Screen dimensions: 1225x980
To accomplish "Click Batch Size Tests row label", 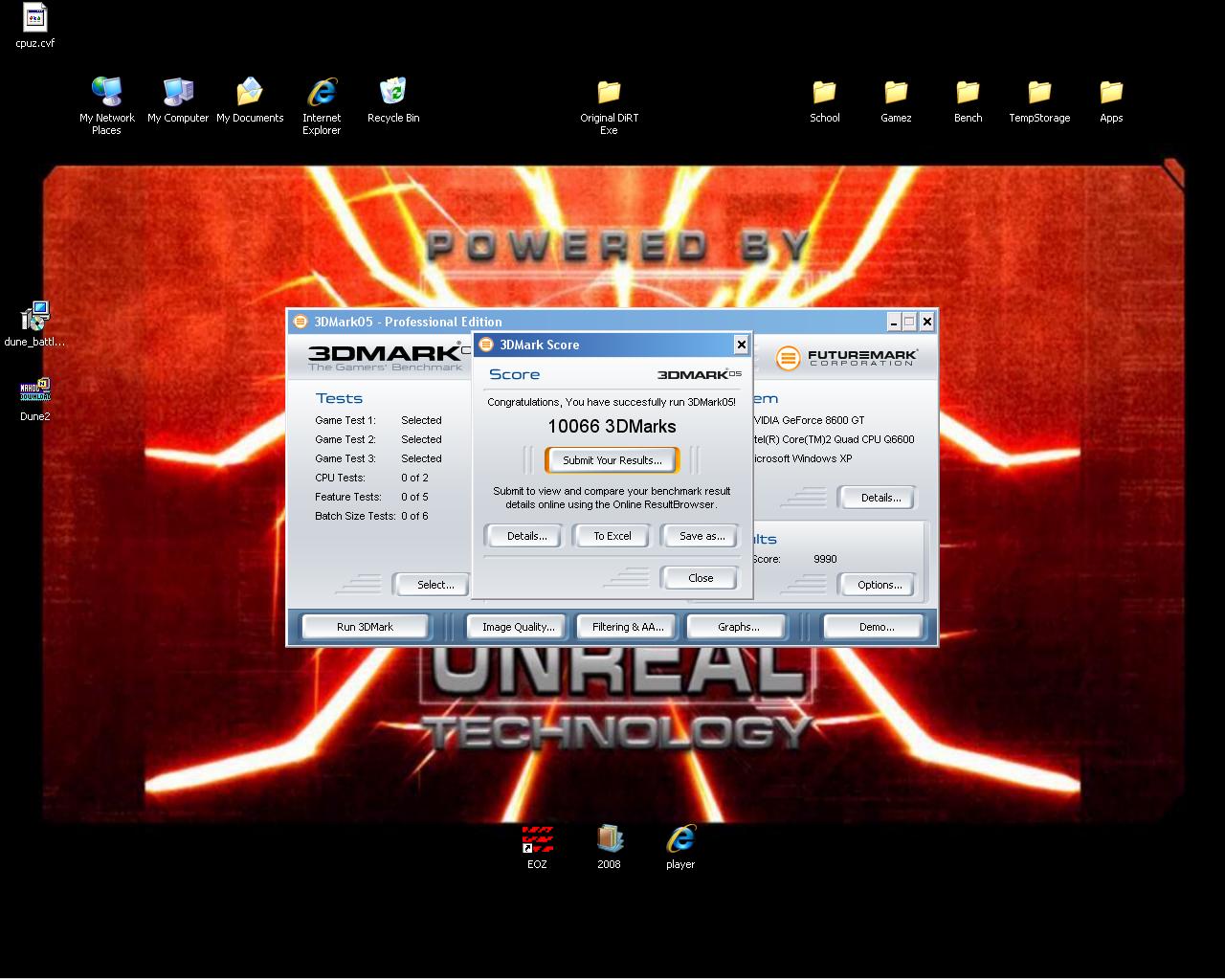I will (355, 516).
